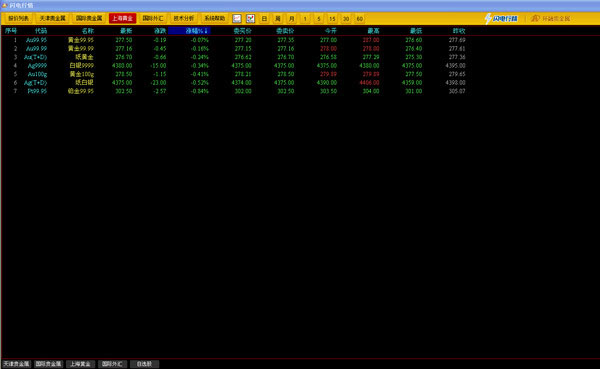Switch to 15-minute chart period
The height and width of the screenshot is (369, 600).
click(x=332, y=18)
